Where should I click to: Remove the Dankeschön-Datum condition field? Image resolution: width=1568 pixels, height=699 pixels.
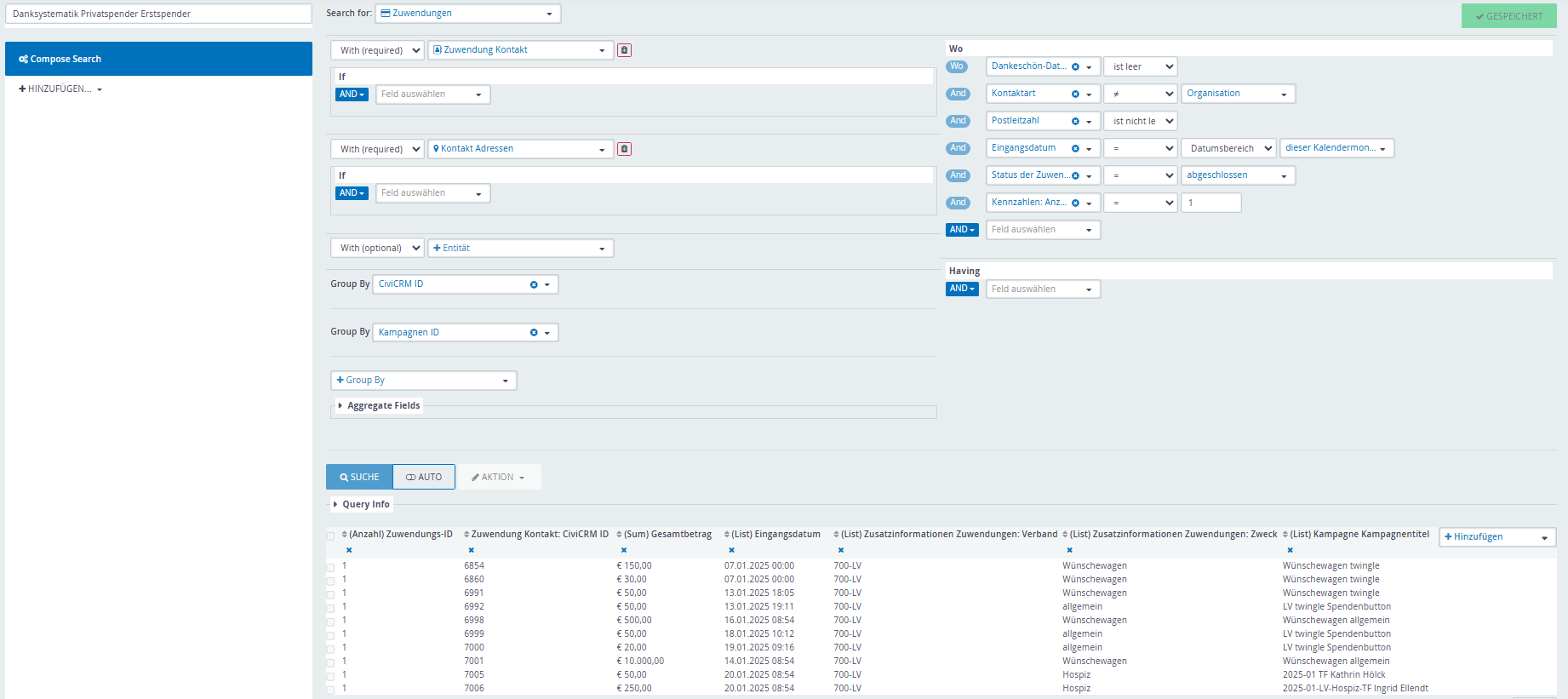pyautogui.click(x=1075, y=67)
